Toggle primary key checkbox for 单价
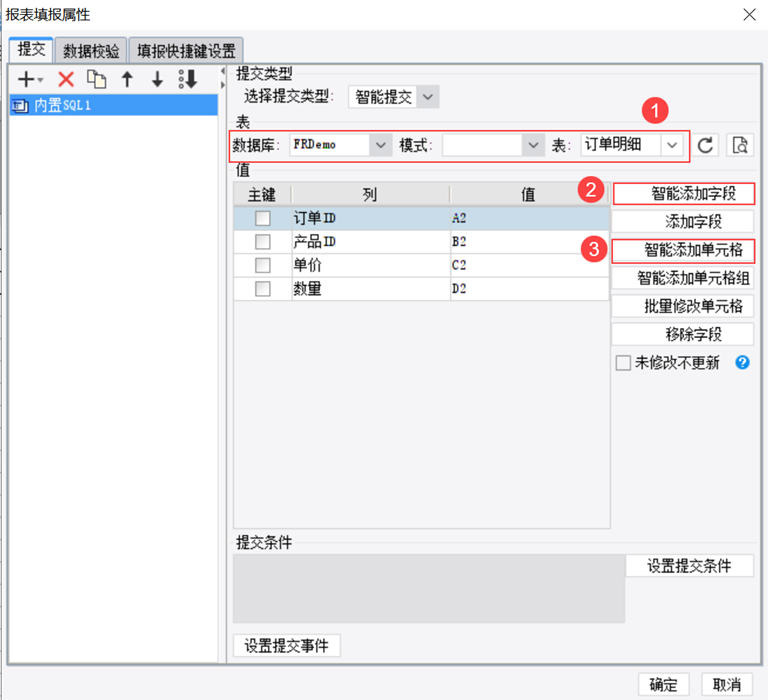Image resolution: width=768 pixels, height=700 pixels. pos(263,265)
